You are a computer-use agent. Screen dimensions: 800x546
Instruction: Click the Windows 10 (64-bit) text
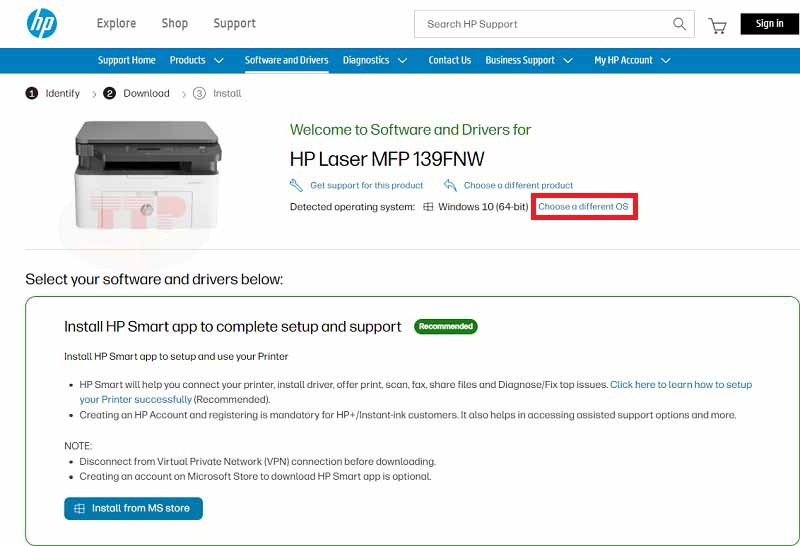coord(483,207)
